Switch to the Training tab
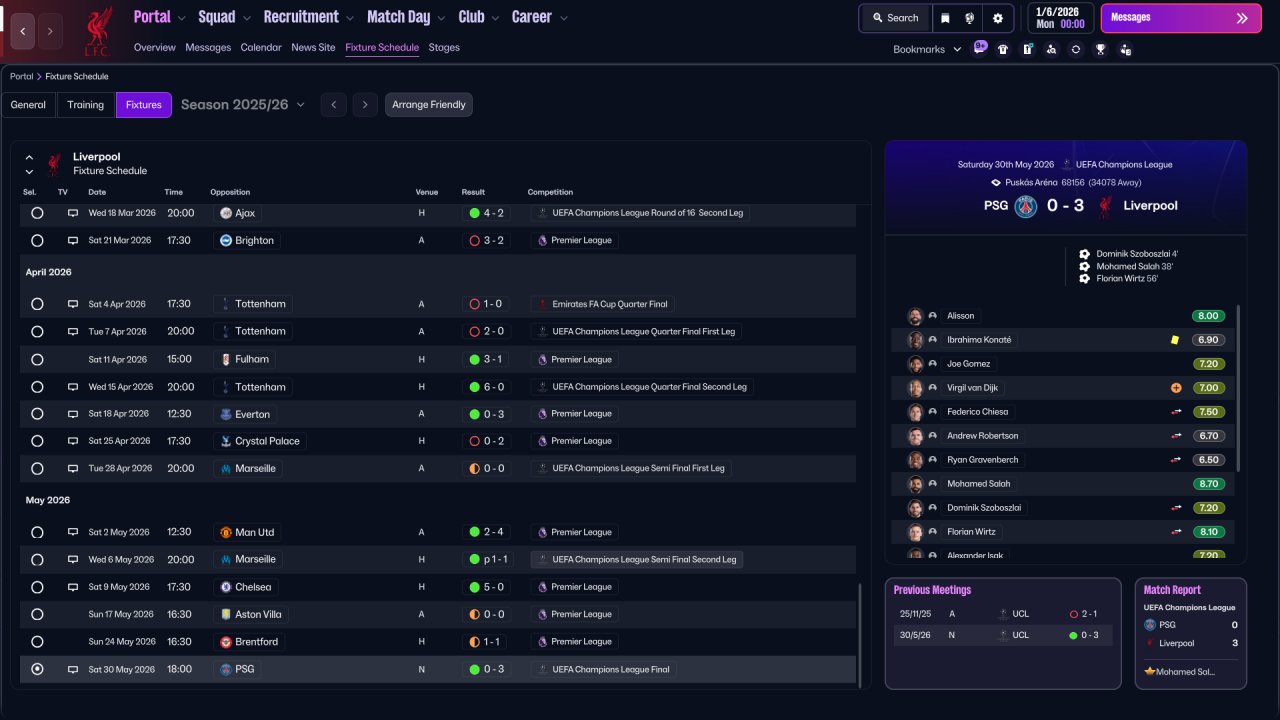 86,105
